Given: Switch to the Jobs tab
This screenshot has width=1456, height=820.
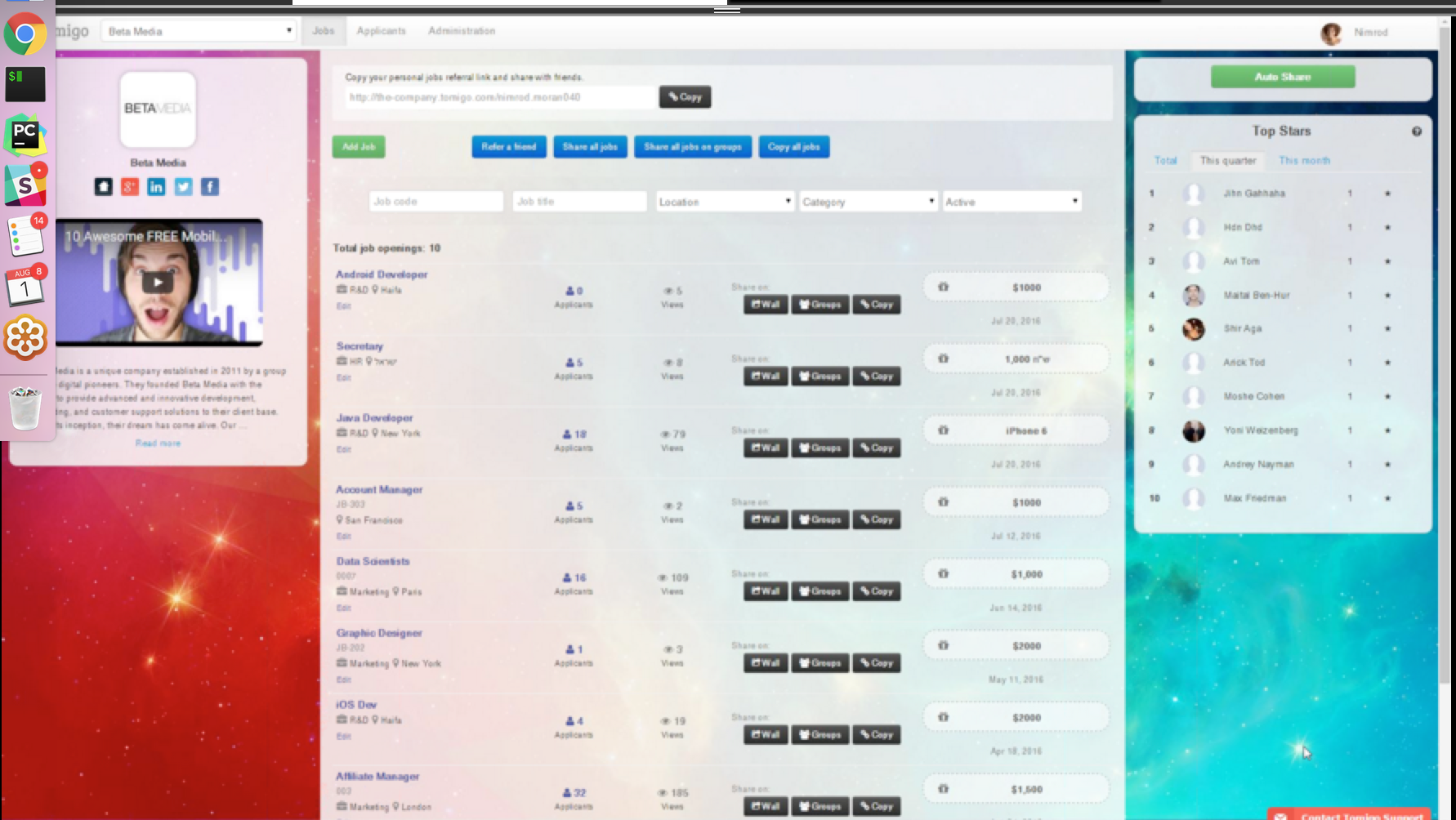Looking at the screenshot, I should point(324,31).
